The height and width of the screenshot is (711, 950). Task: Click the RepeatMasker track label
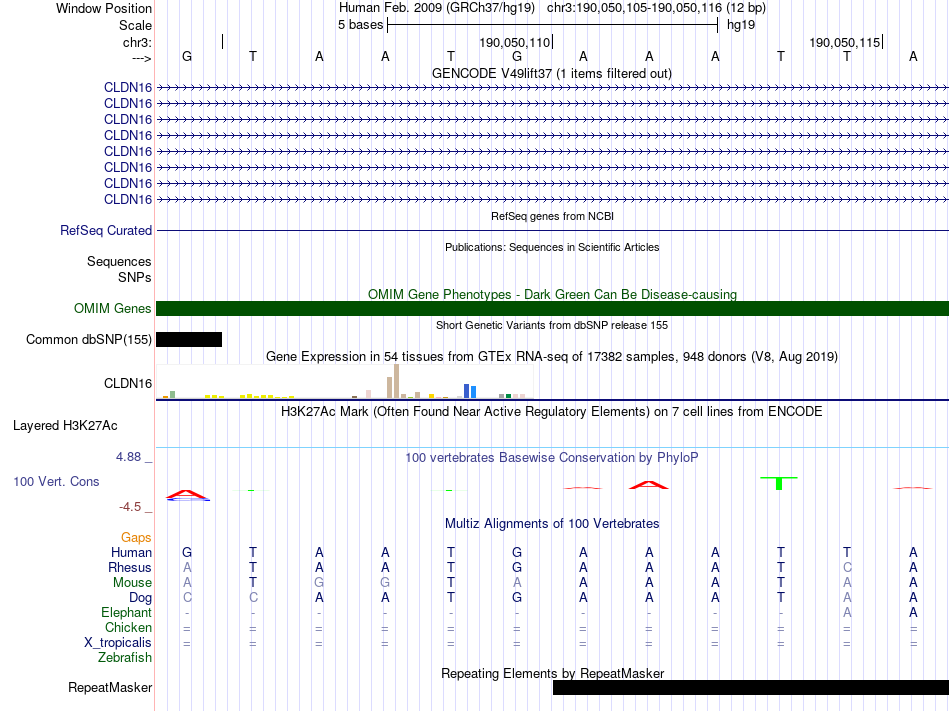pyautogui.click(x=110, y=687)
